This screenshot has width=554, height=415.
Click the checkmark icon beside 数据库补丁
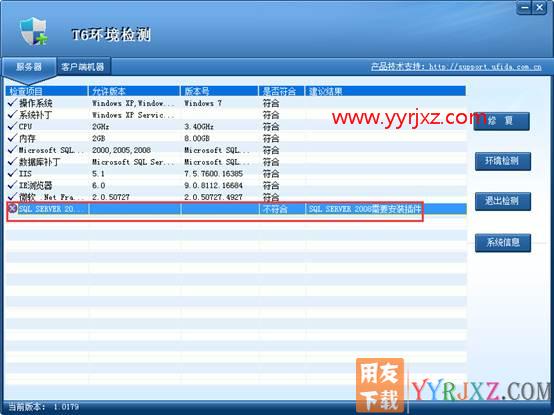[x=12, y=161]
